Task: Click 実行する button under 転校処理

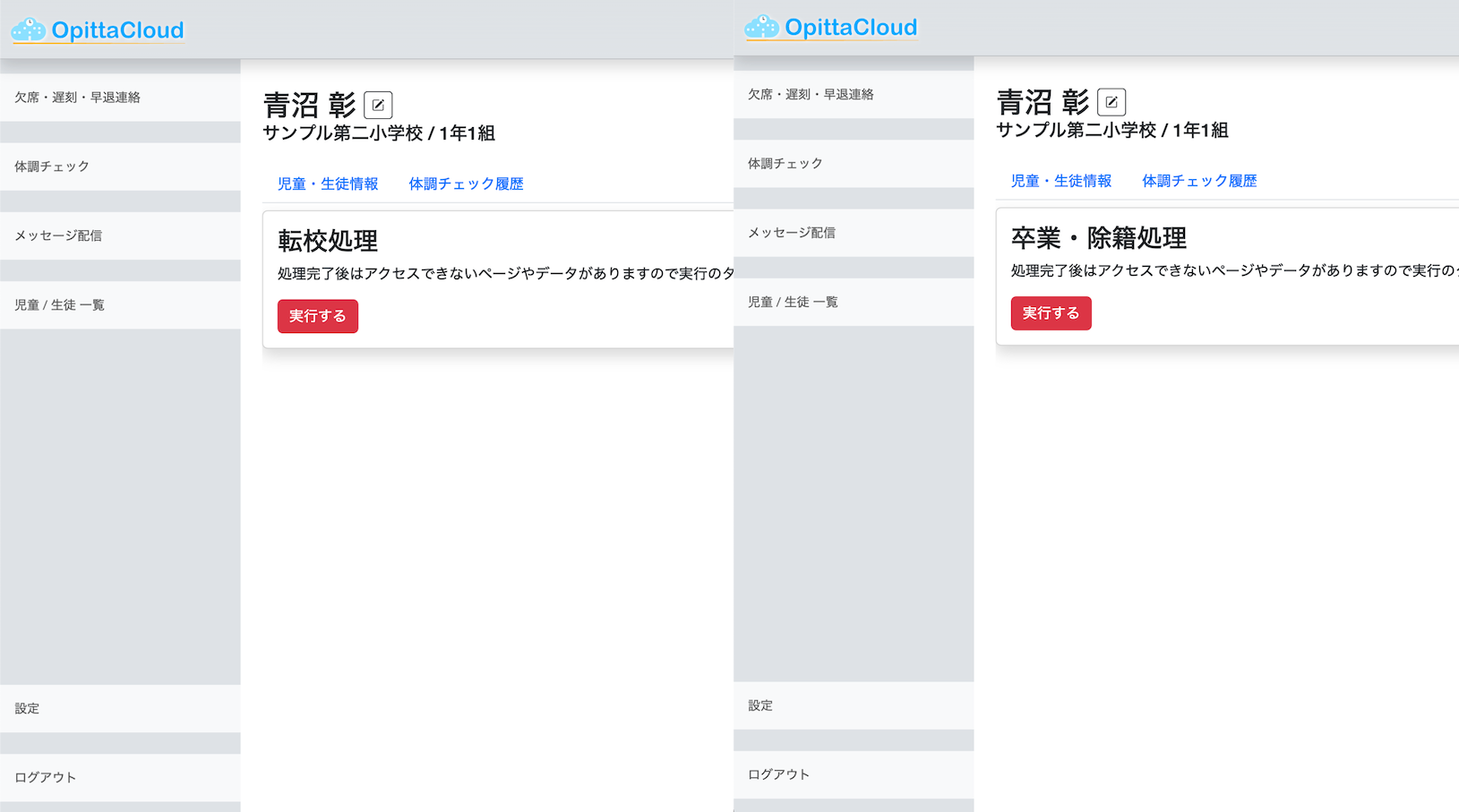Action: click(x=318, y=316)
